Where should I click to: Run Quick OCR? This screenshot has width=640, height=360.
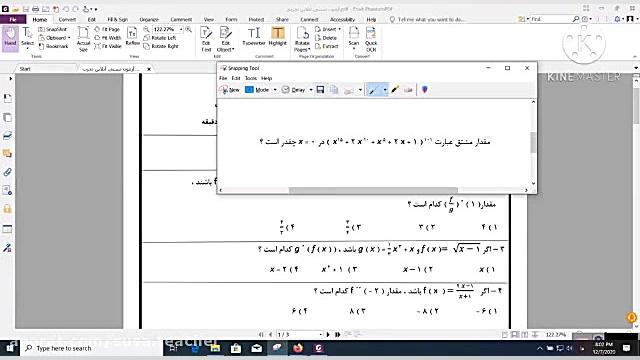tap(371, 39)
